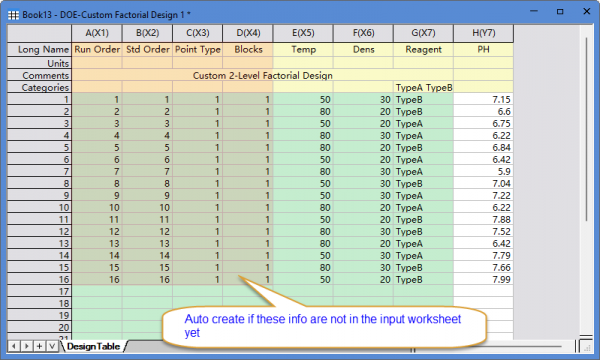Image resolution: width=600 pixels, height=360 pixels.
Task: Click the workbook grid icon in title bar
Action: tap(13, 15)
